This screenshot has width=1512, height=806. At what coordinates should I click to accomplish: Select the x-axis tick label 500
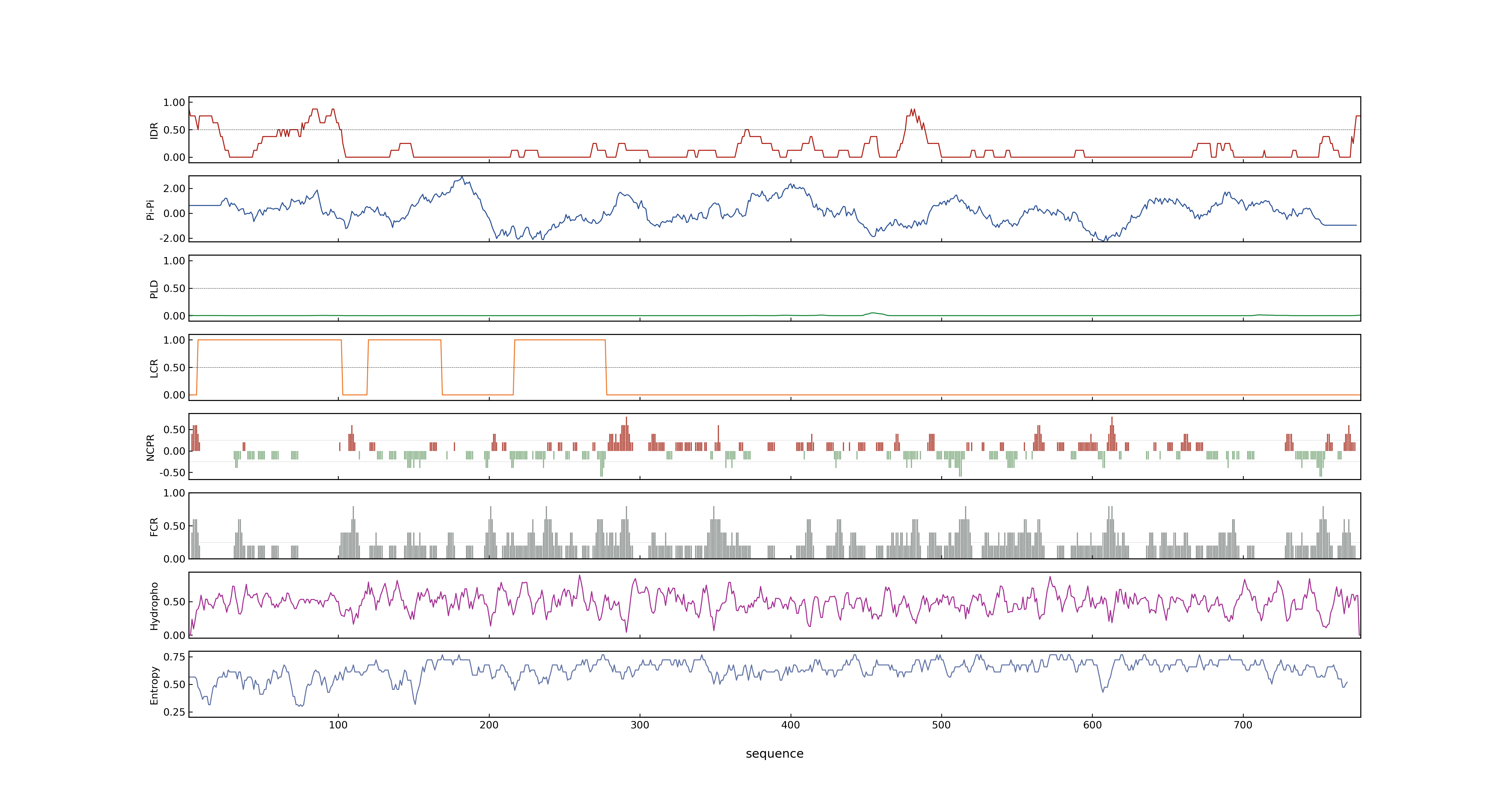942,725
